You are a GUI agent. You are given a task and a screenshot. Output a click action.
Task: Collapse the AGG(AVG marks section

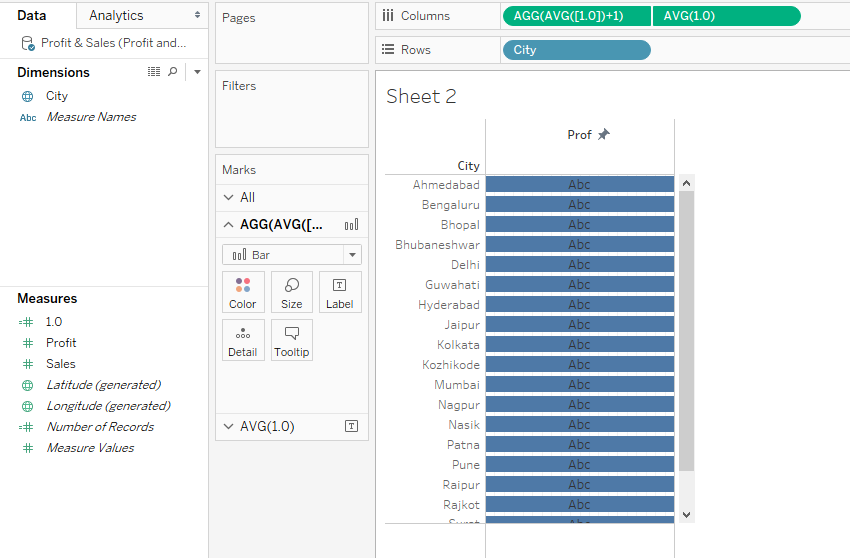228,225
